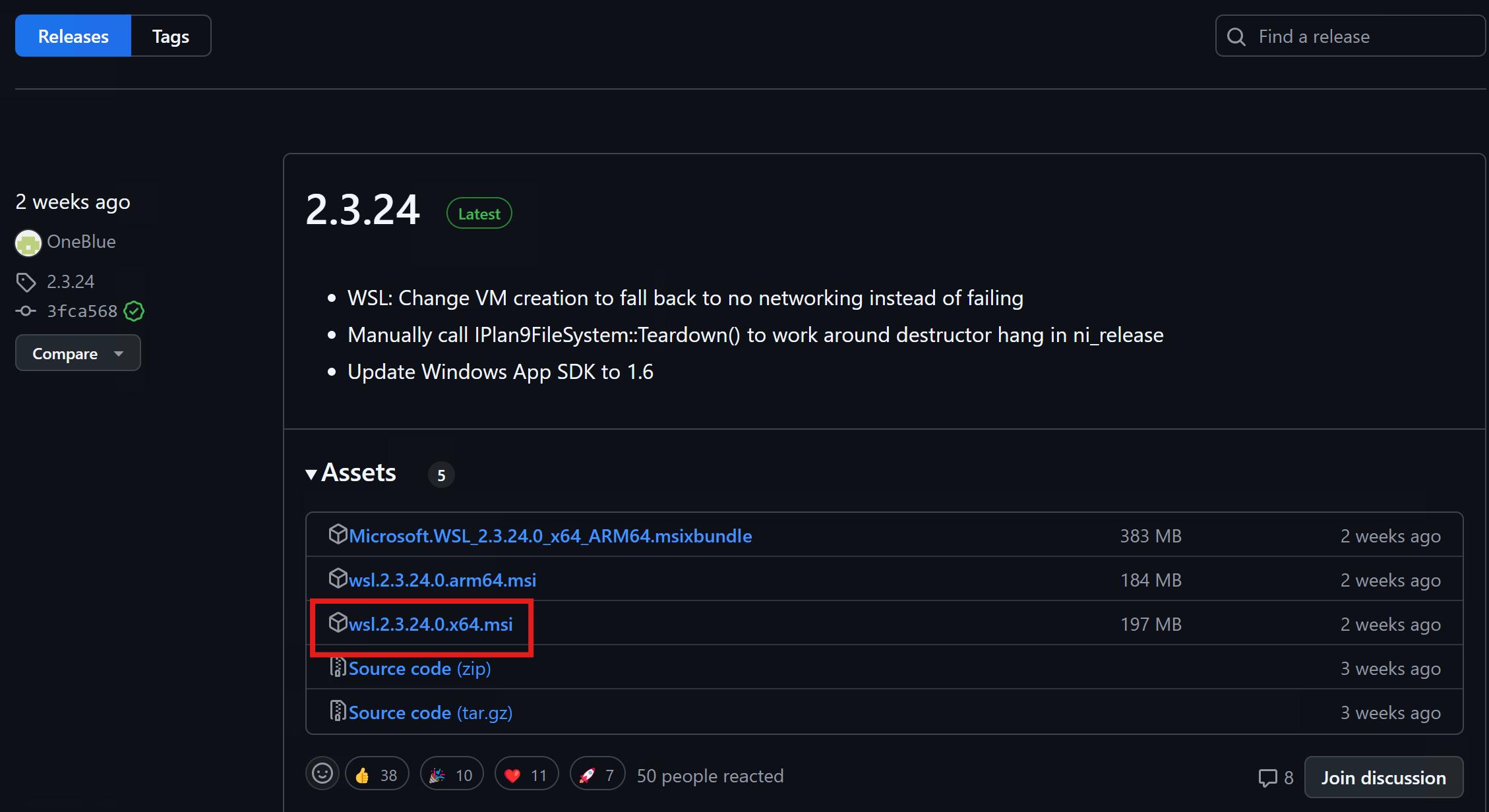Switch to the Tags tab

point(170,36)
